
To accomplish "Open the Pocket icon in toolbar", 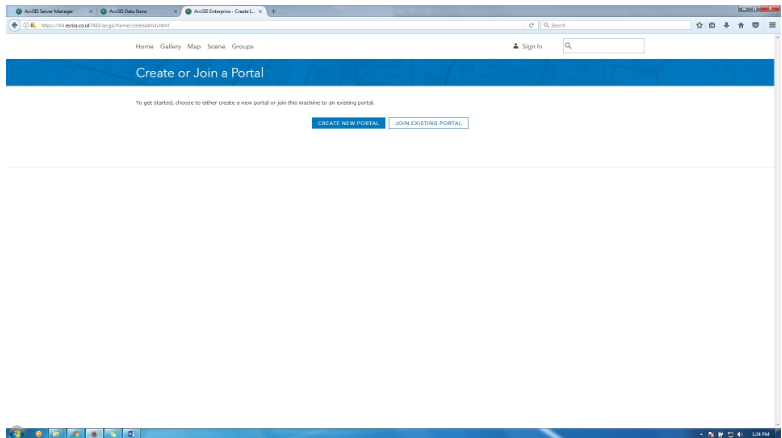I will point(756,25).
